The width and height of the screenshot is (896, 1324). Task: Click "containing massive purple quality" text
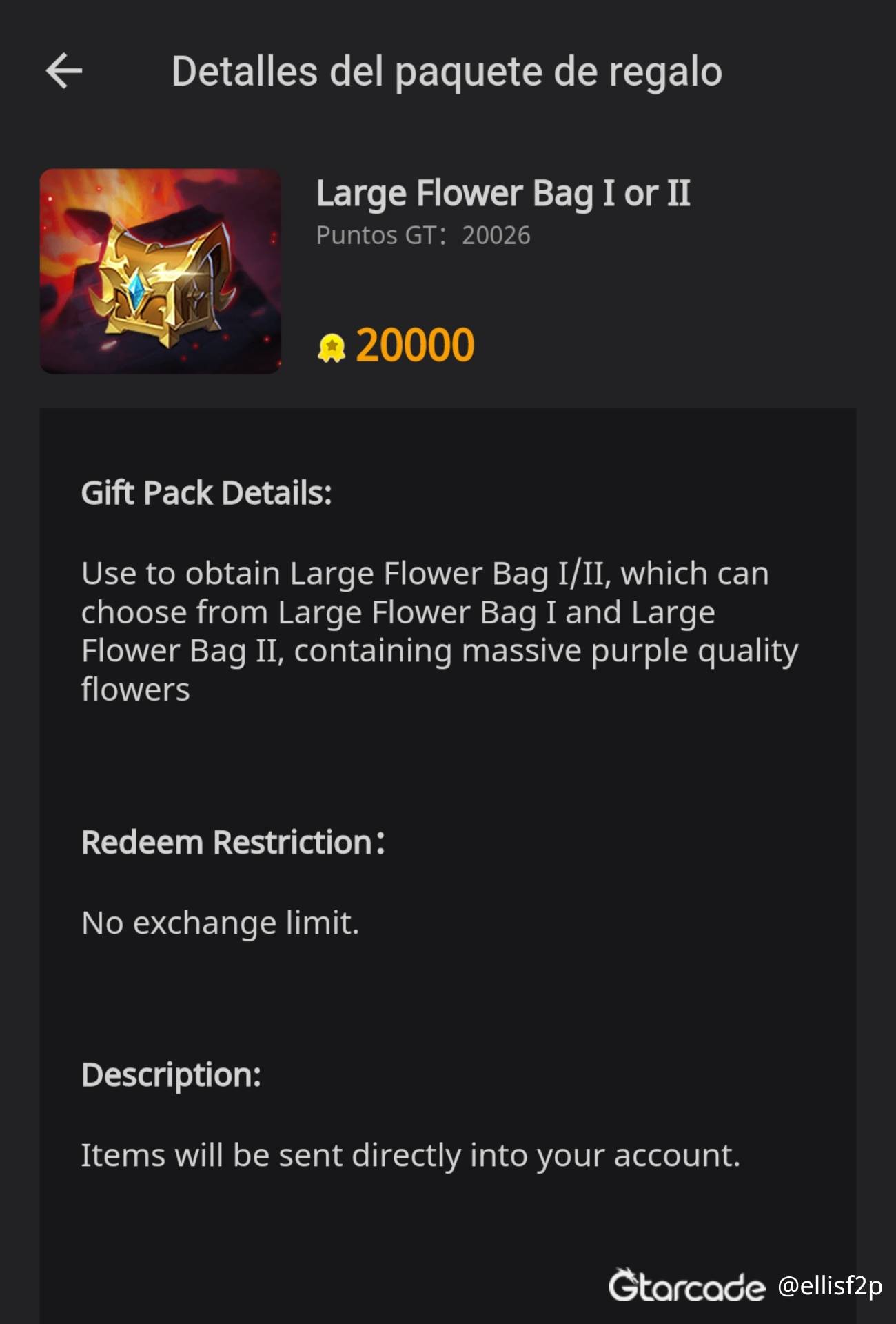tap(546, 651)
